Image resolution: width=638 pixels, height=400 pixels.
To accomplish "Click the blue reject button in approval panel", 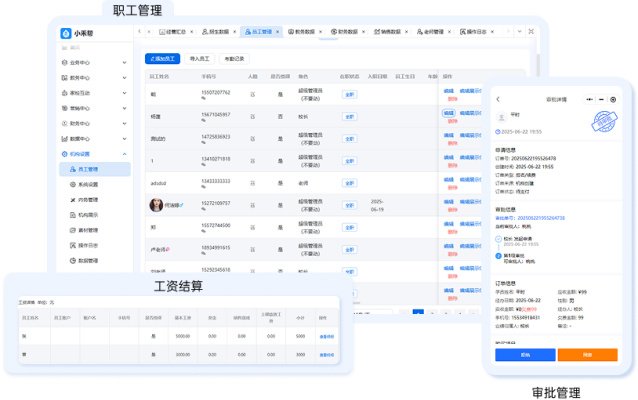I will tap(525, 355).
